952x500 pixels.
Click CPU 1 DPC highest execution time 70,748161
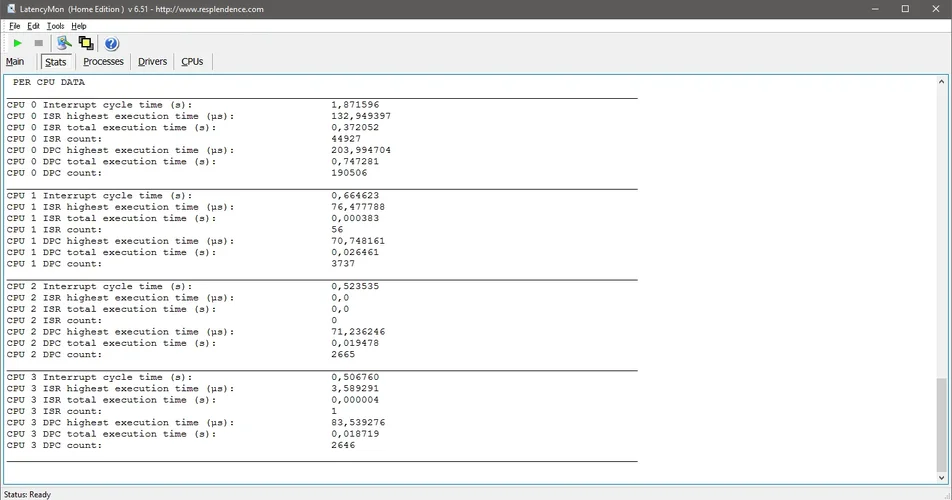(358, 241)
